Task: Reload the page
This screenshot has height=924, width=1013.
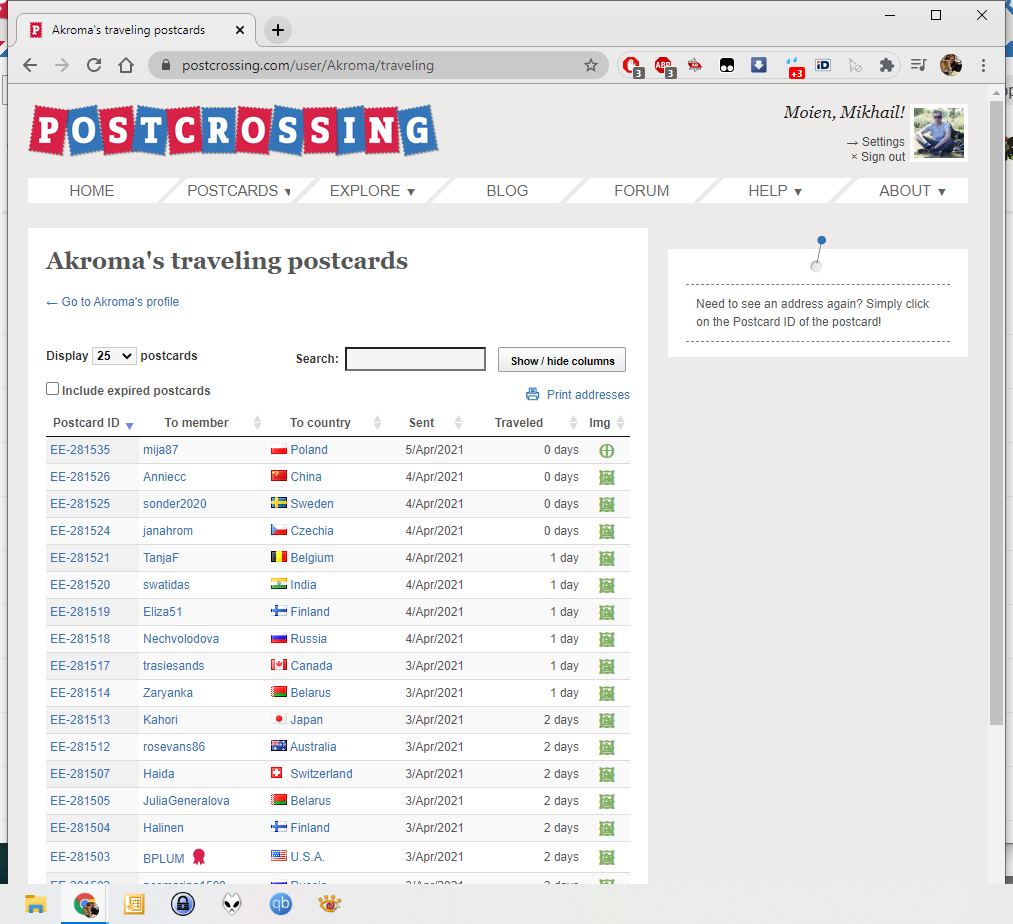Action: (94, 65)
